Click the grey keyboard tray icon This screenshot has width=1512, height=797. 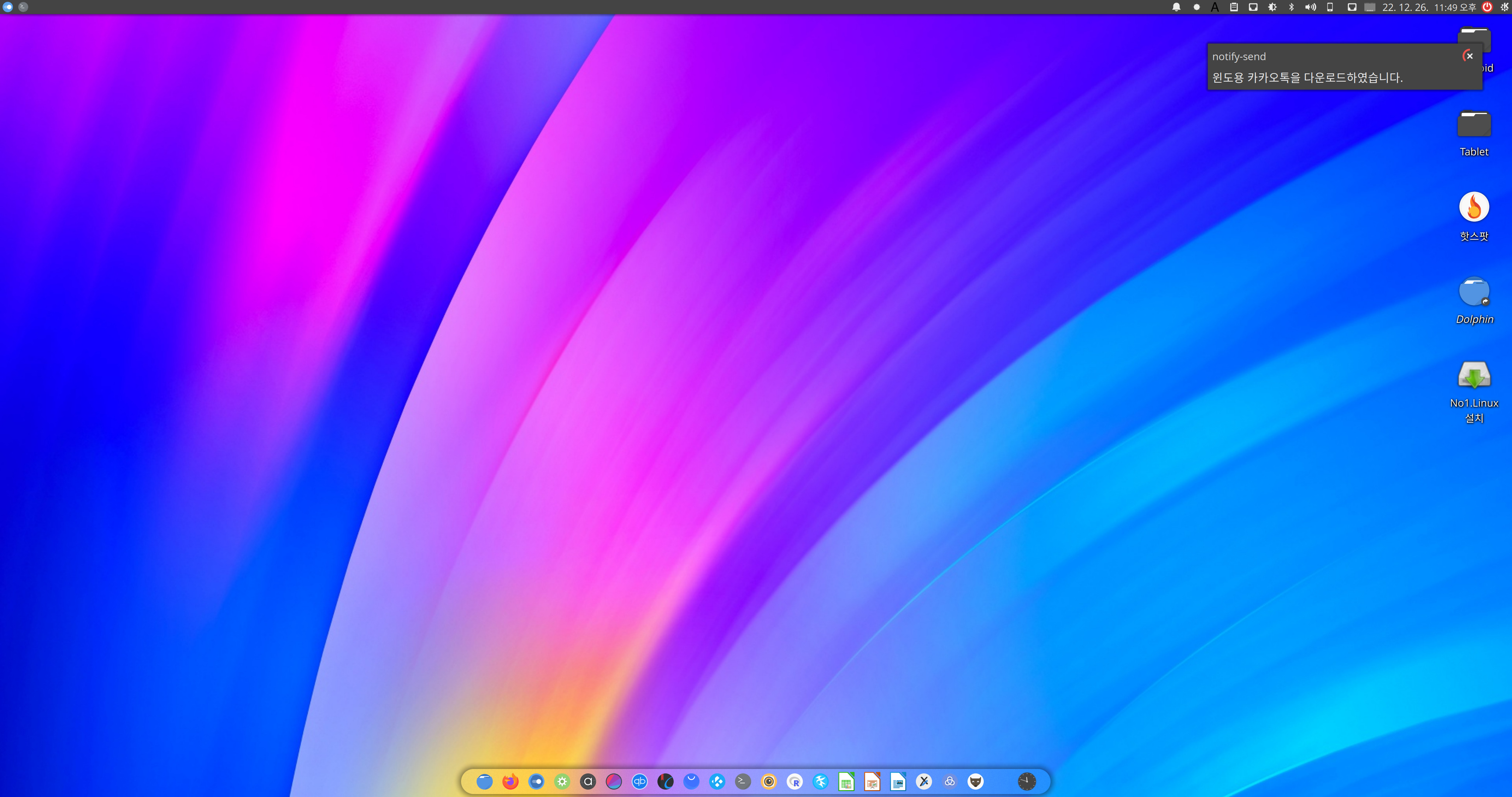[1370, 7]
